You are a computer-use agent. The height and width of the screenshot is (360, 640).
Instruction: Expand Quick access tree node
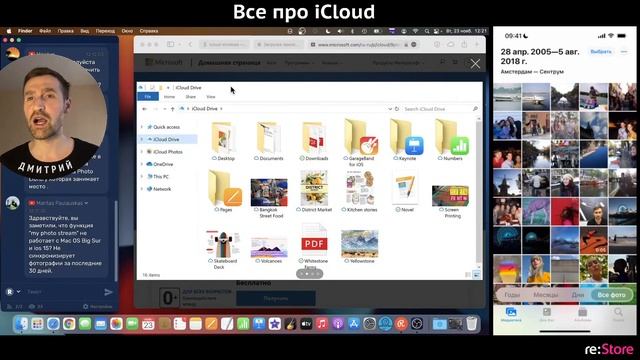pyautogui.click(x=142, y=127)
